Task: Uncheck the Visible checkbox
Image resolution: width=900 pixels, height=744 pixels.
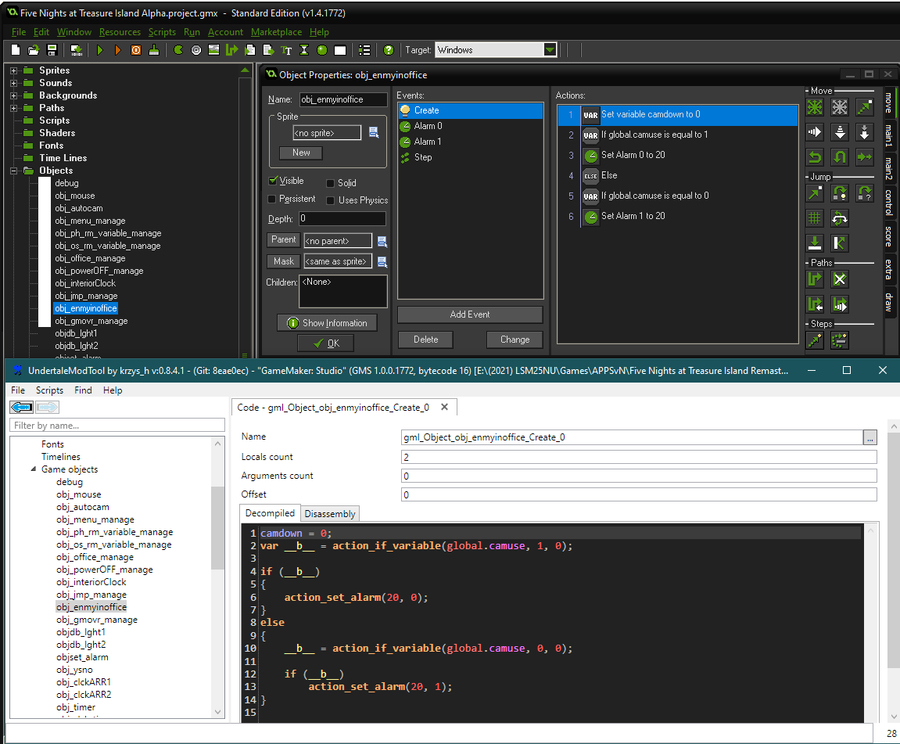Action: 274,181
